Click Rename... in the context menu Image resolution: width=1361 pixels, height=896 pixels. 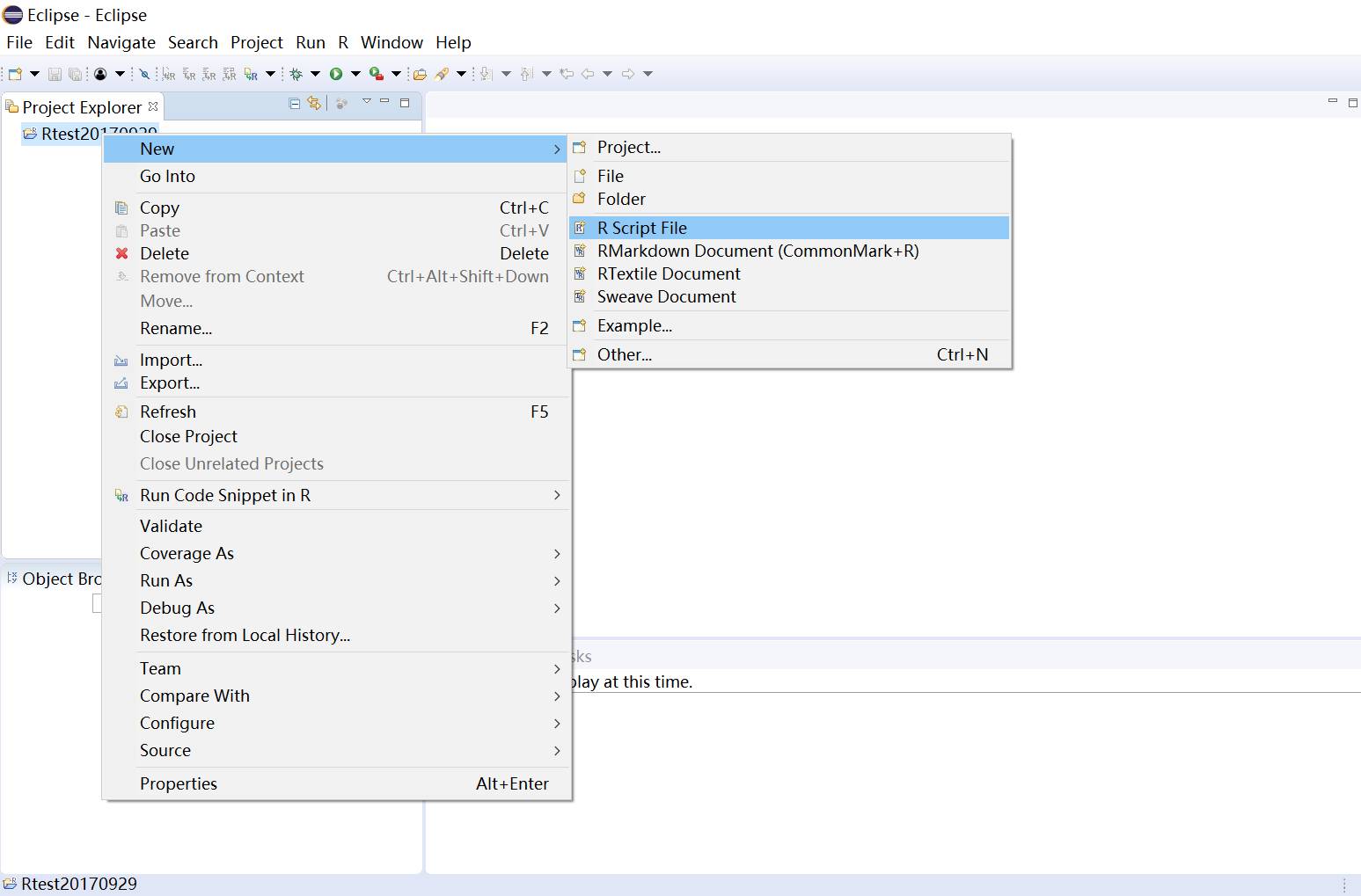(x=336, y=328)
